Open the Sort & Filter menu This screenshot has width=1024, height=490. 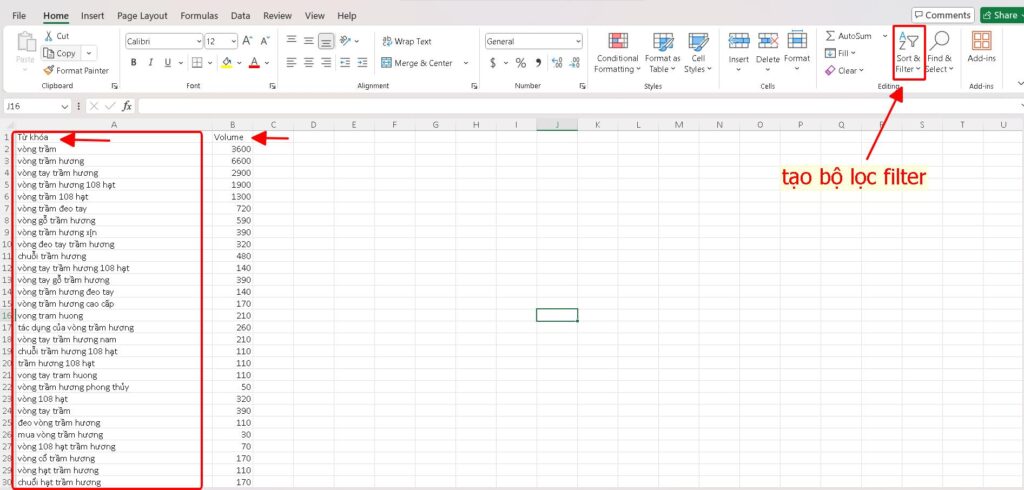point(907,53)
